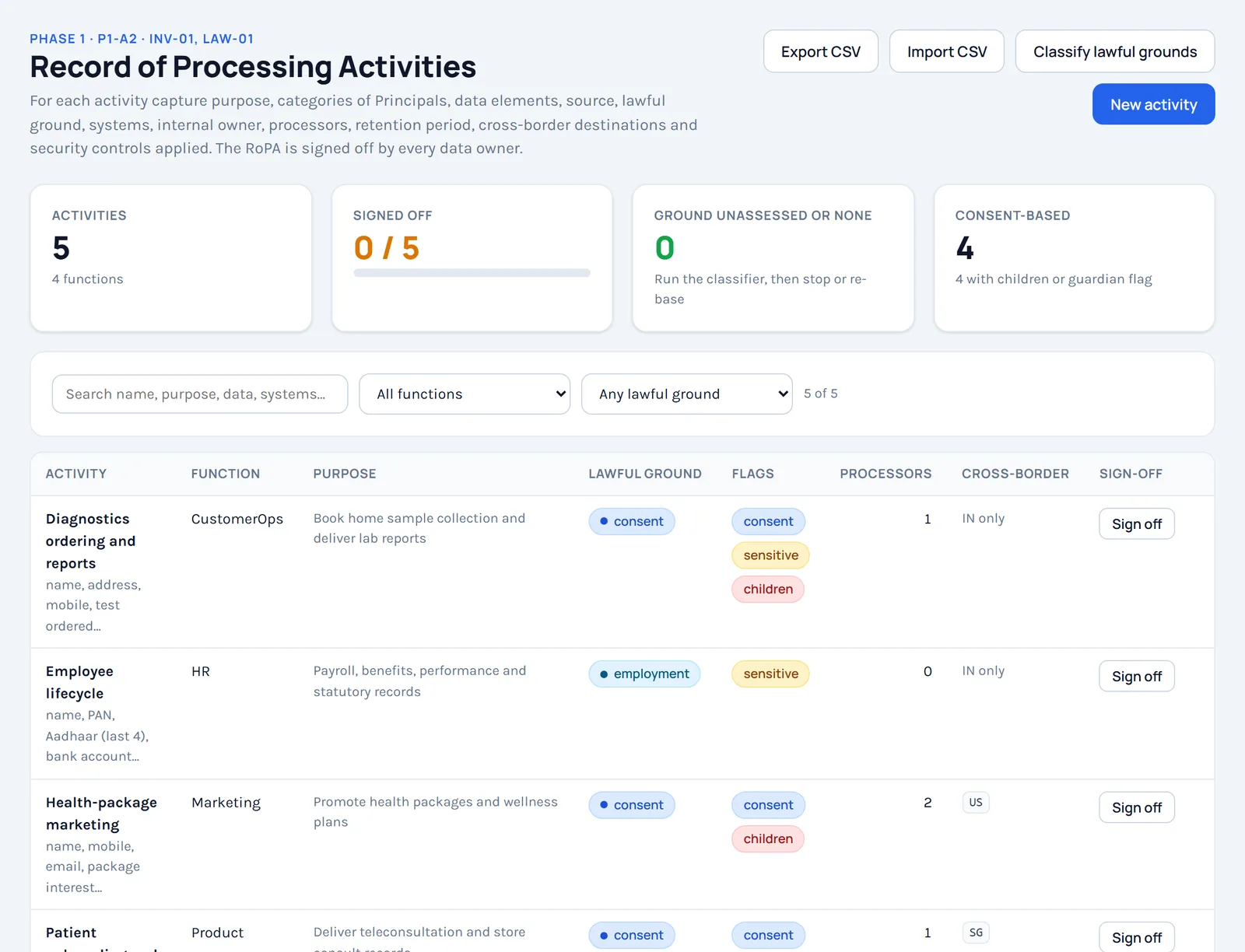
Task: Expand the Any lawful ground filter
Action: (x=687, y=394)
